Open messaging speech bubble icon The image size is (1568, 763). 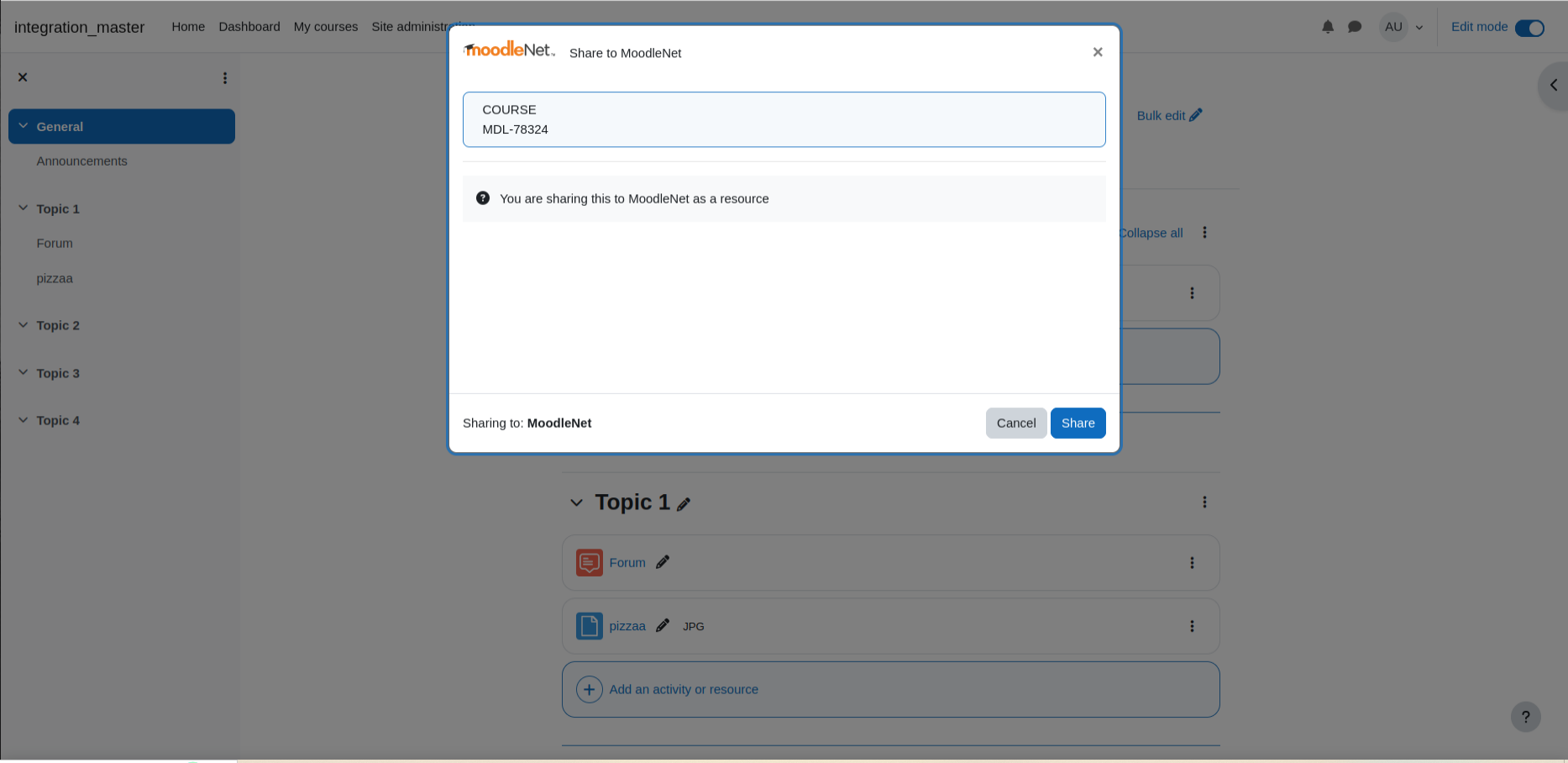(1355, 27)
